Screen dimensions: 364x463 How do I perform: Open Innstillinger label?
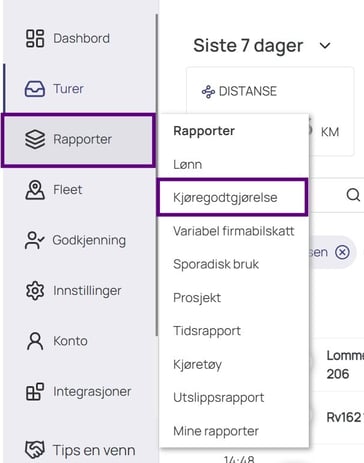tap(87, 291)
